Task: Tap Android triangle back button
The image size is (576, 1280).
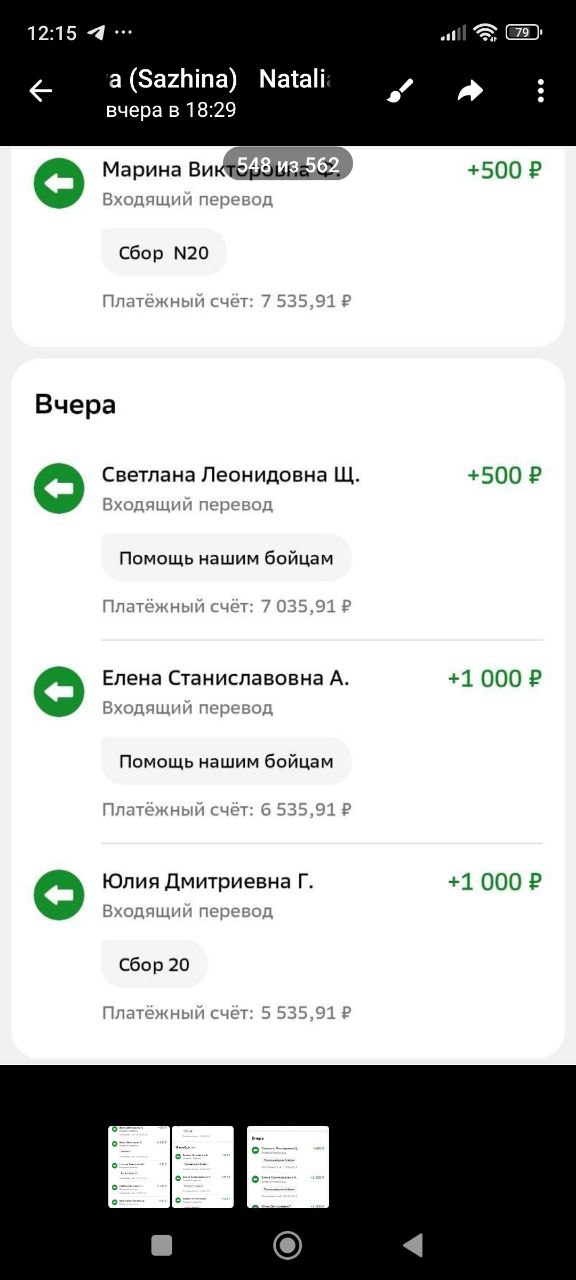Action: coord(413,1245)
